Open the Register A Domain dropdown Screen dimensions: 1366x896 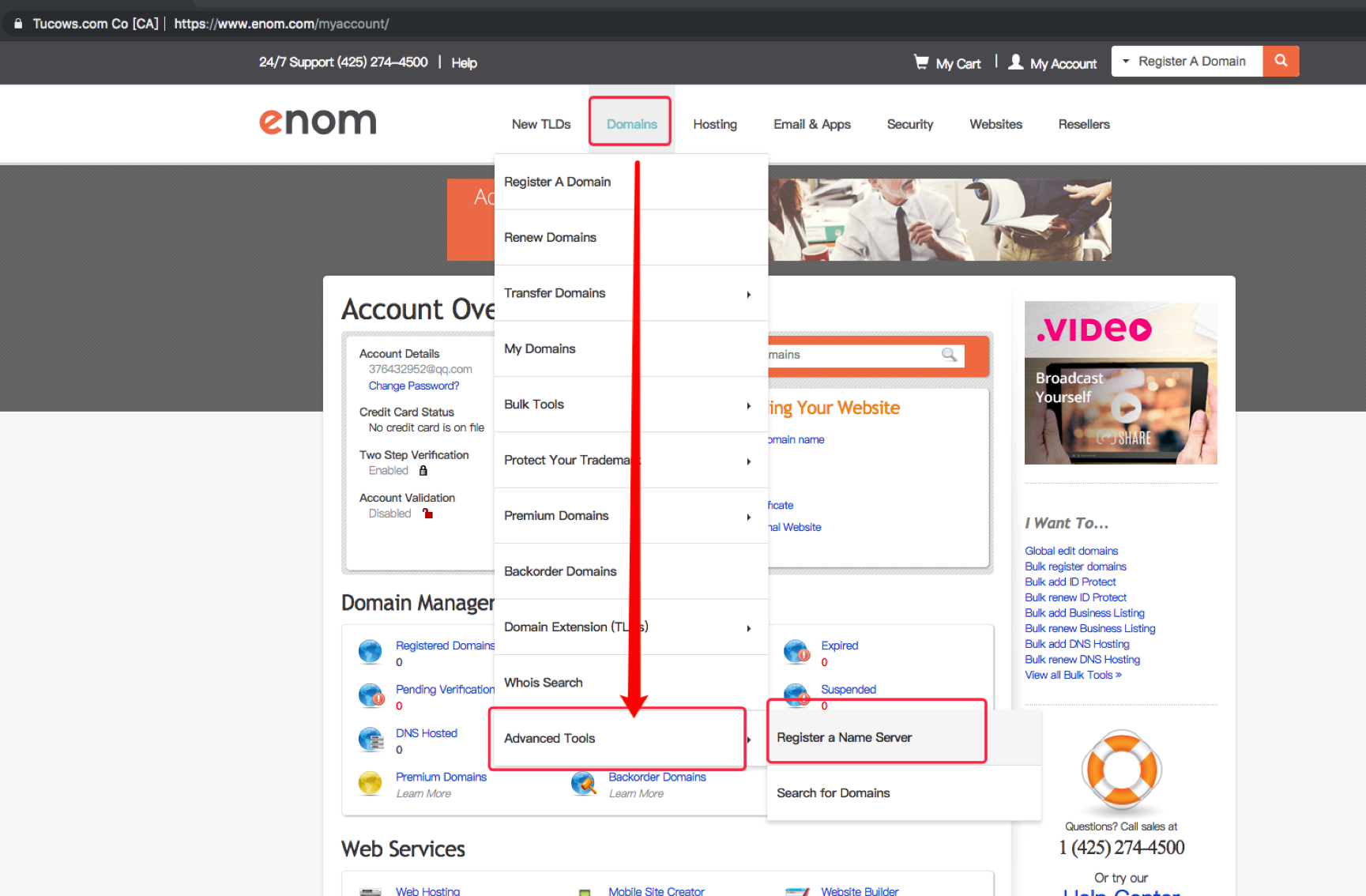pos(1187,62)
